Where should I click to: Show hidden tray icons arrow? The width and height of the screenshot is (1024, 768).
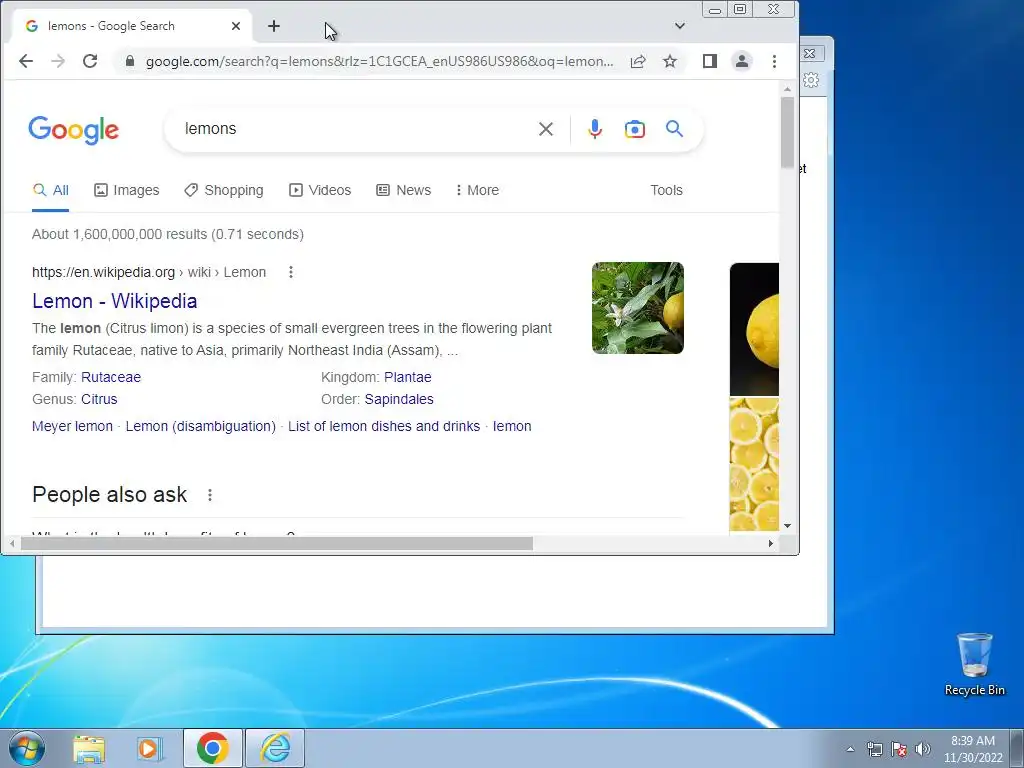850,749
